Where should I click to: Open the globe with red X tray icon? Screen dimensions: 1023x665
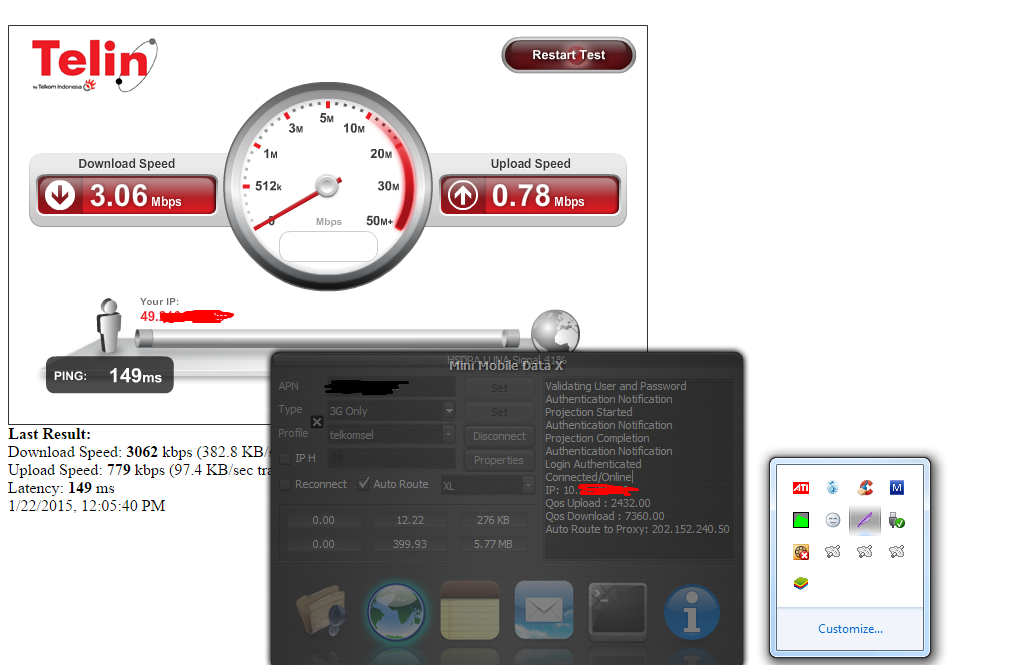[801, 552]
